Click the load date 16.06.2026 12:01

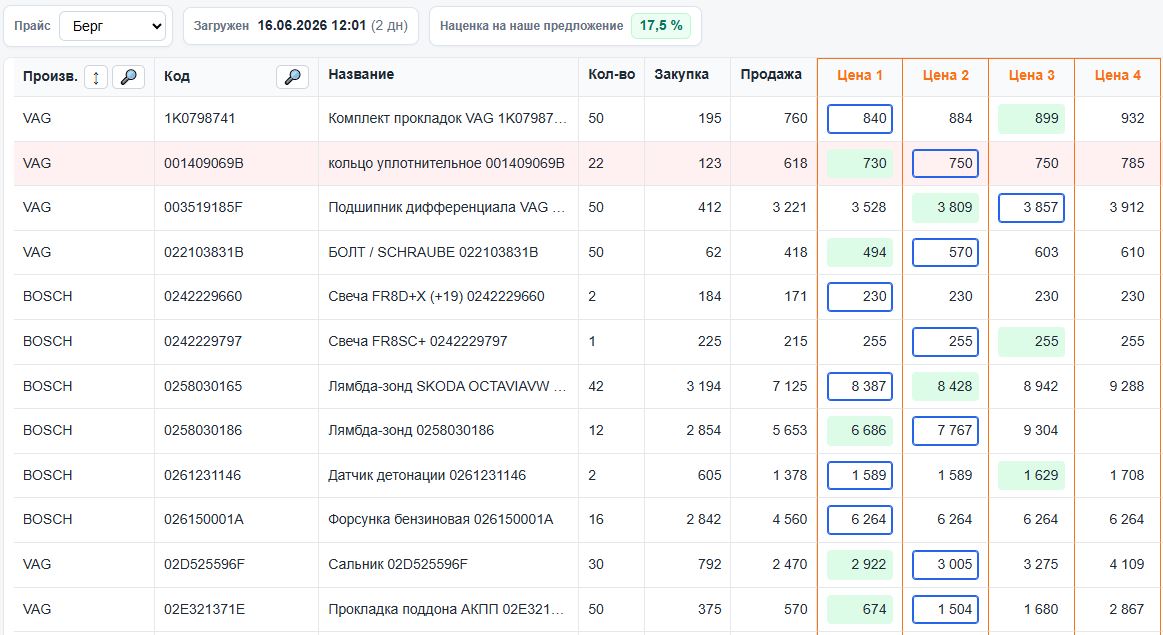click(x=312, y=25)
